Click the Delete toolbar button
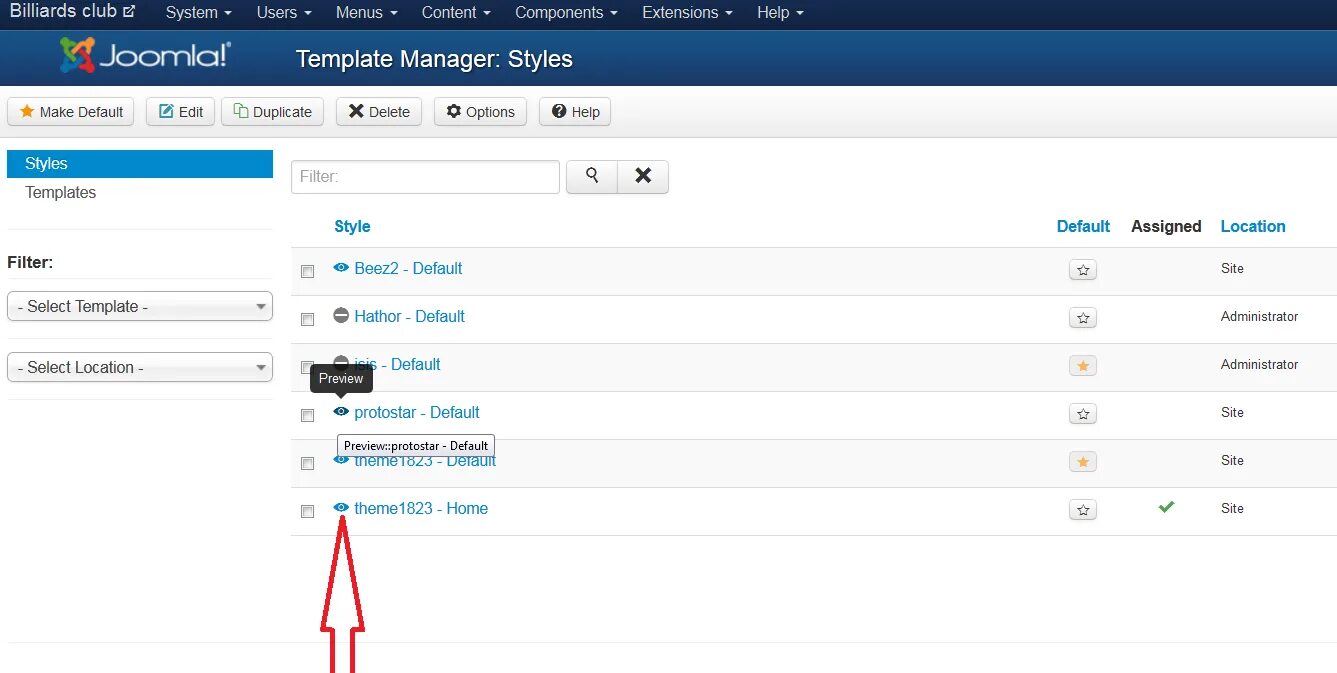Image resolution: width=1337 pixels, height=673 pixels. click(x=379, y=111)
